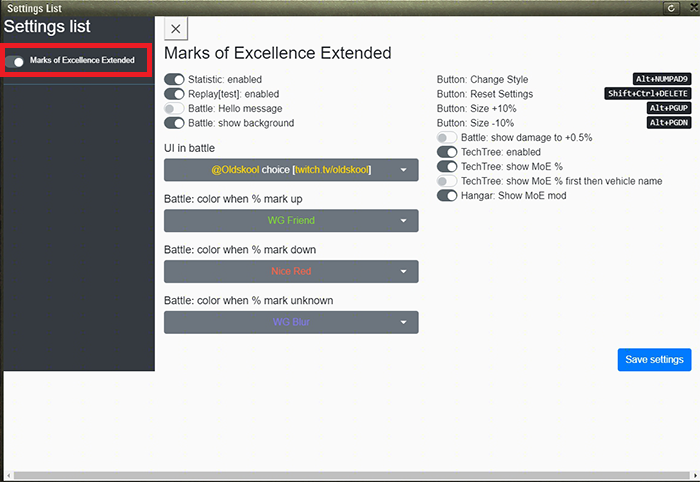Expand the color when mark up dropdown
The image size is (700, 482).
[291, 220]
